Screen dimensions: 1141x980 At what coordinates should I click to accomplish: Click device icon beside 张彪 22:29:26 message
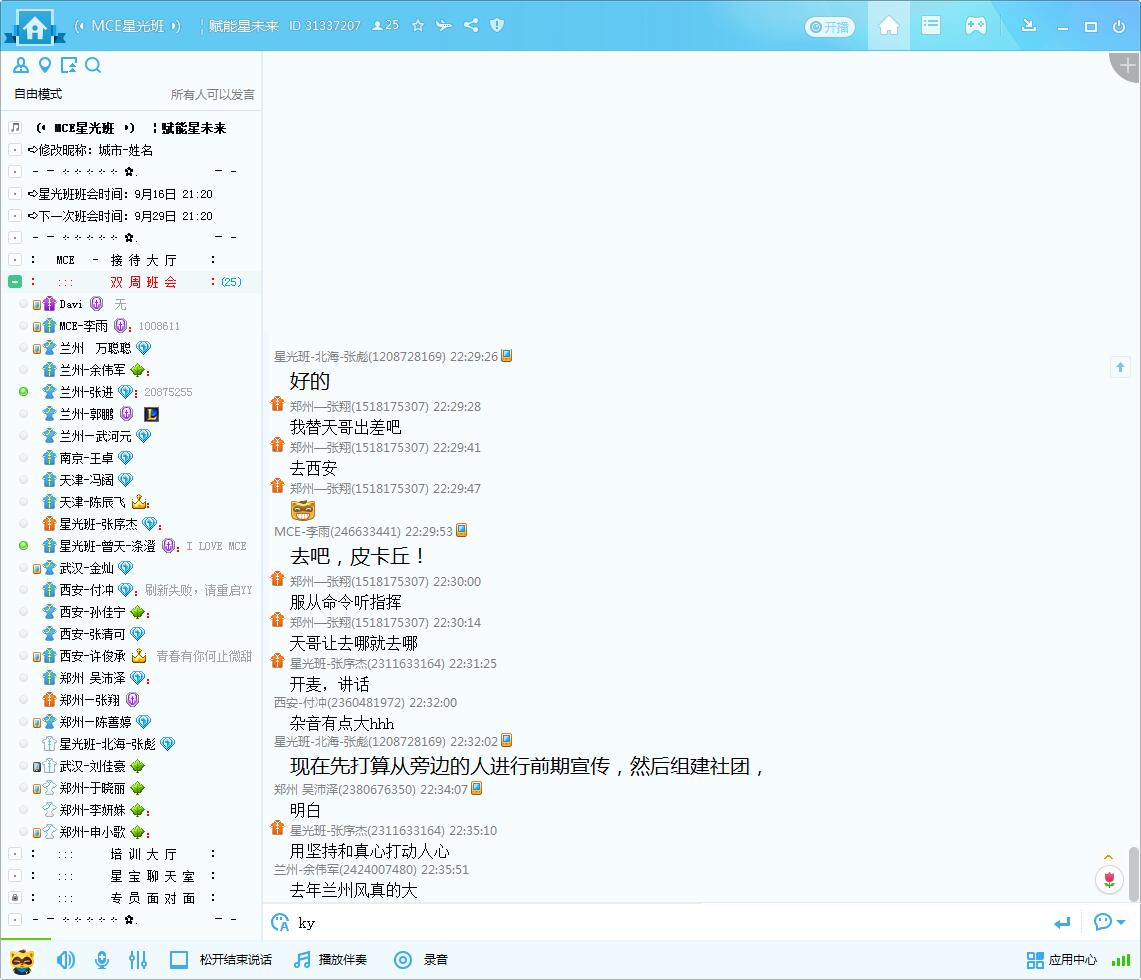[x=506, y=356]
